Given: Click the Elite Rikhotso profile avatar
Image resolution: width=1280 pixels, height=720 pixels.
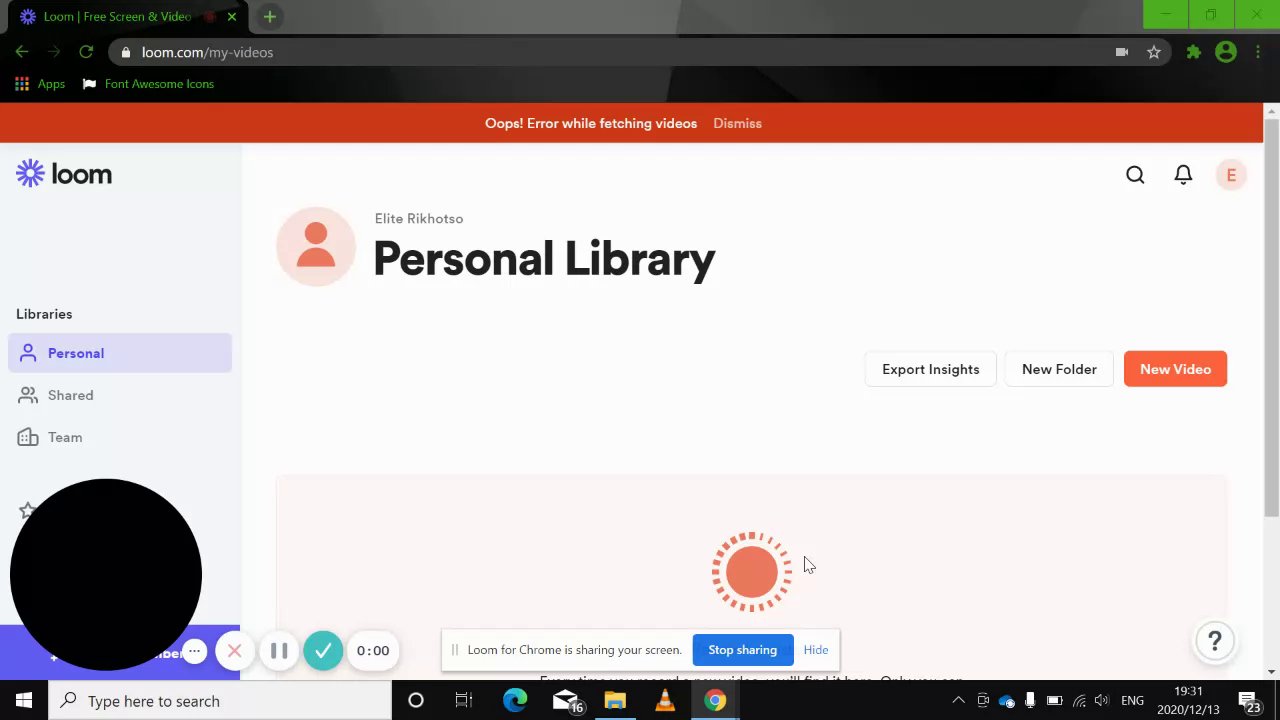Looking at the screenshot, I should click(316, 247).
